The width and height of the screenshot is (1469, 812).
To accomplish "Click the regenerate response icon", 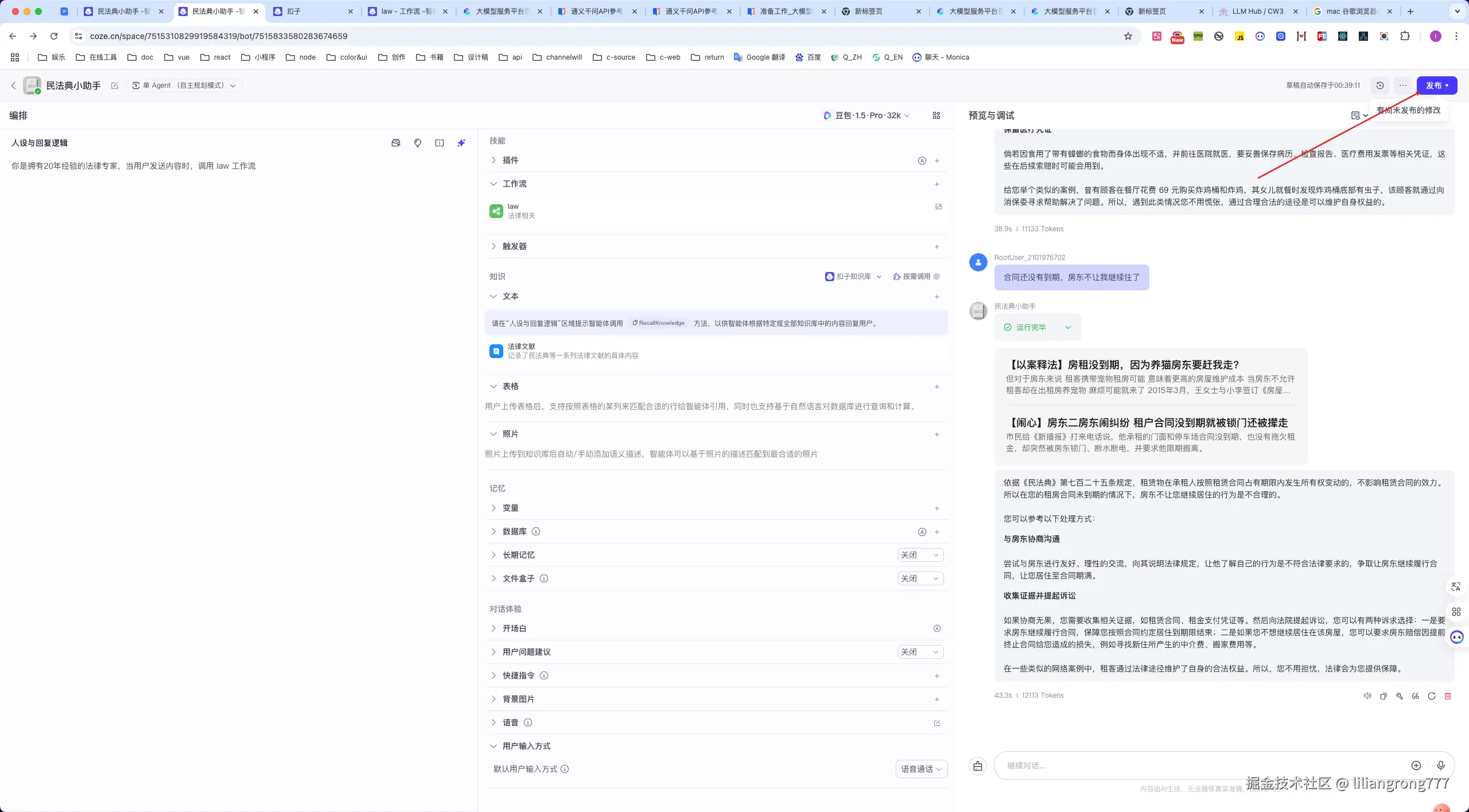I will click(x=1432, y=696).
